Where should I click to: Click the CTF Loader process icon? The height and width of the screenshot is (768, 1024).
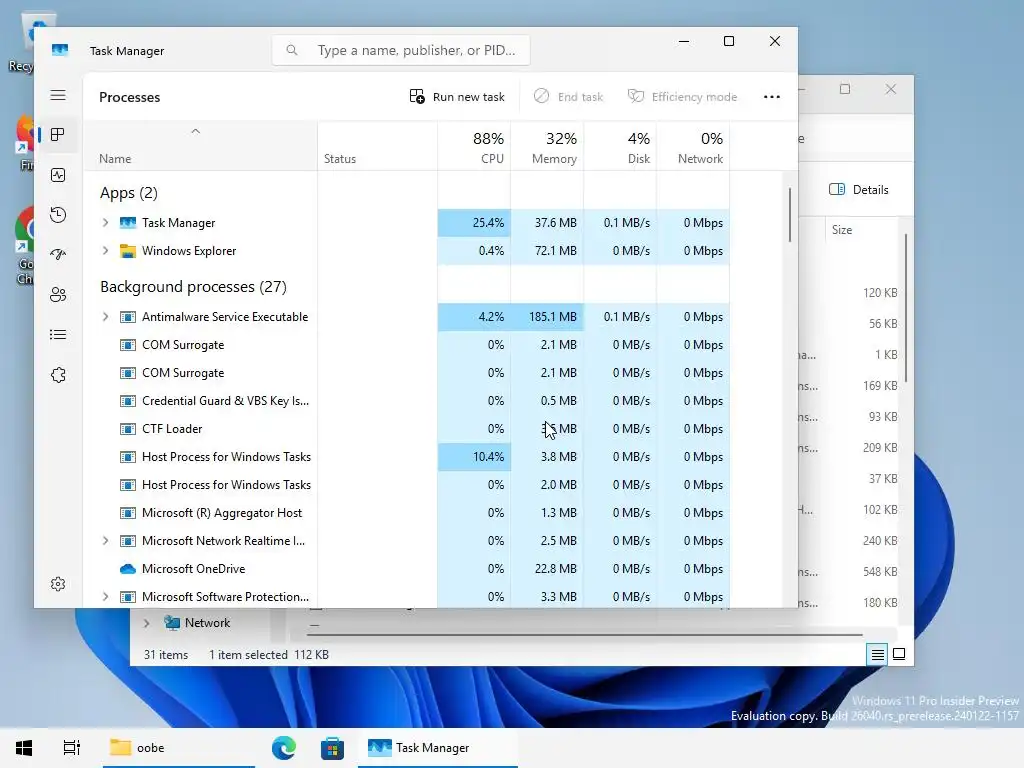point(128,429)
